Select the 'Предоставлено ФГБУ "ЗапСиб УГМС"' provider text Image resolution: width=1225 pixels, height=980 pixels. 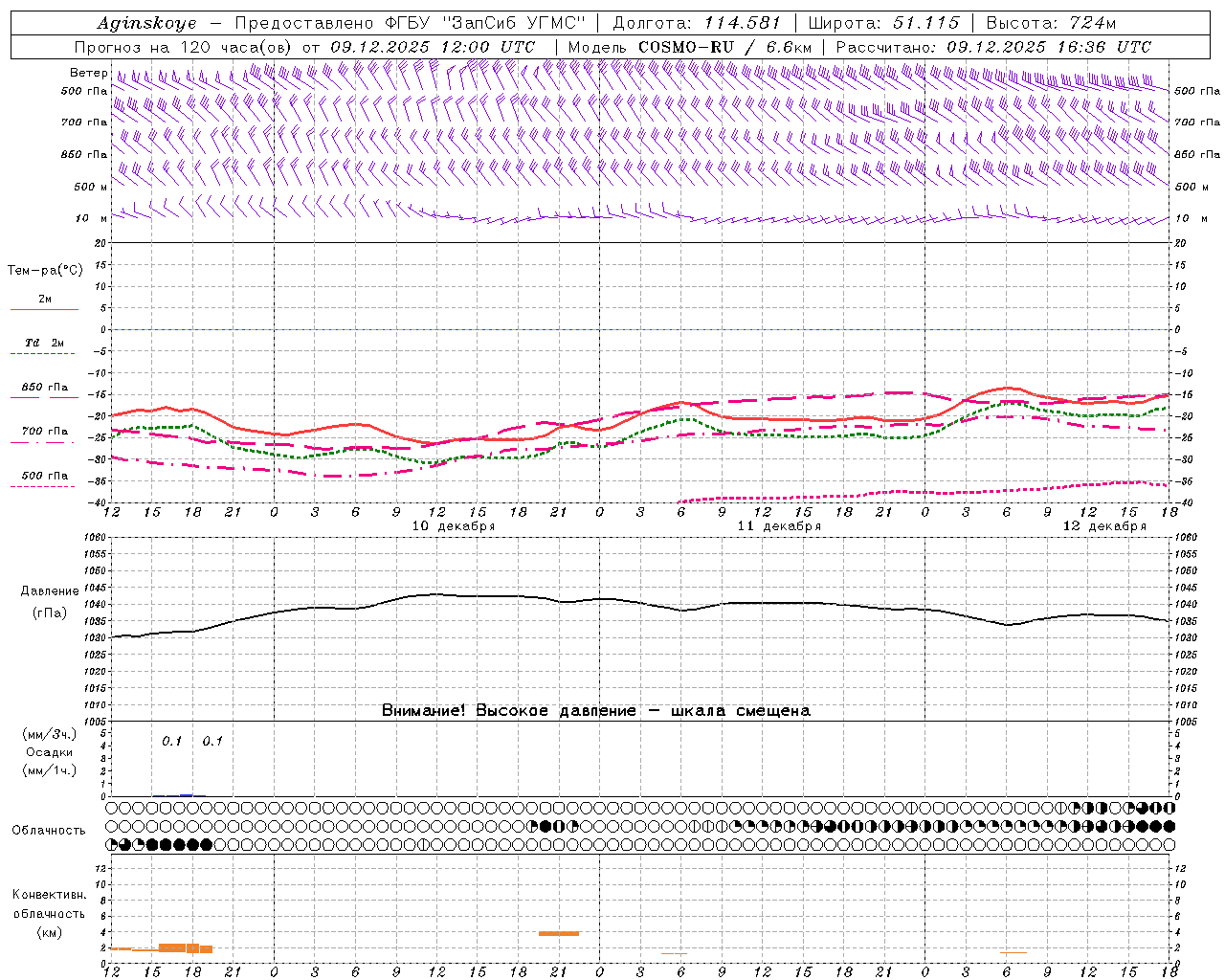tap(410, 23)
